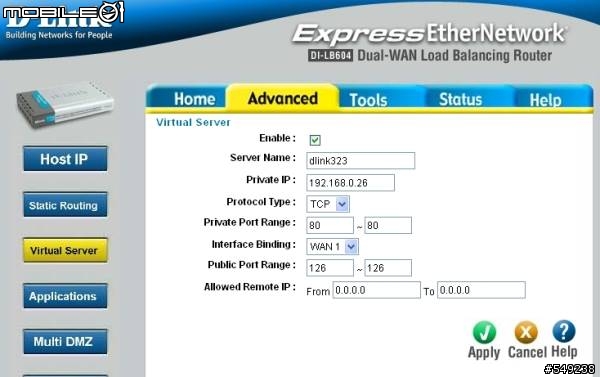This screenshot has height=377, width=600.
Task: Open the Static Routing page
Action: 65,205
